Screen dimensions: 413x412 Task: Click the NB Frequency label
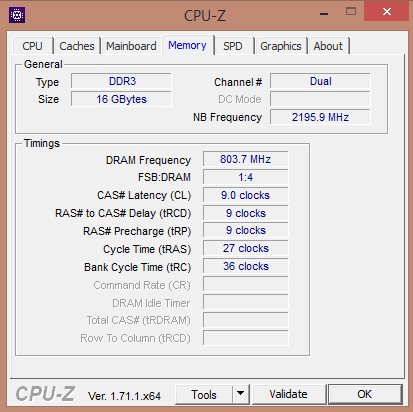(x=227, y=117)
